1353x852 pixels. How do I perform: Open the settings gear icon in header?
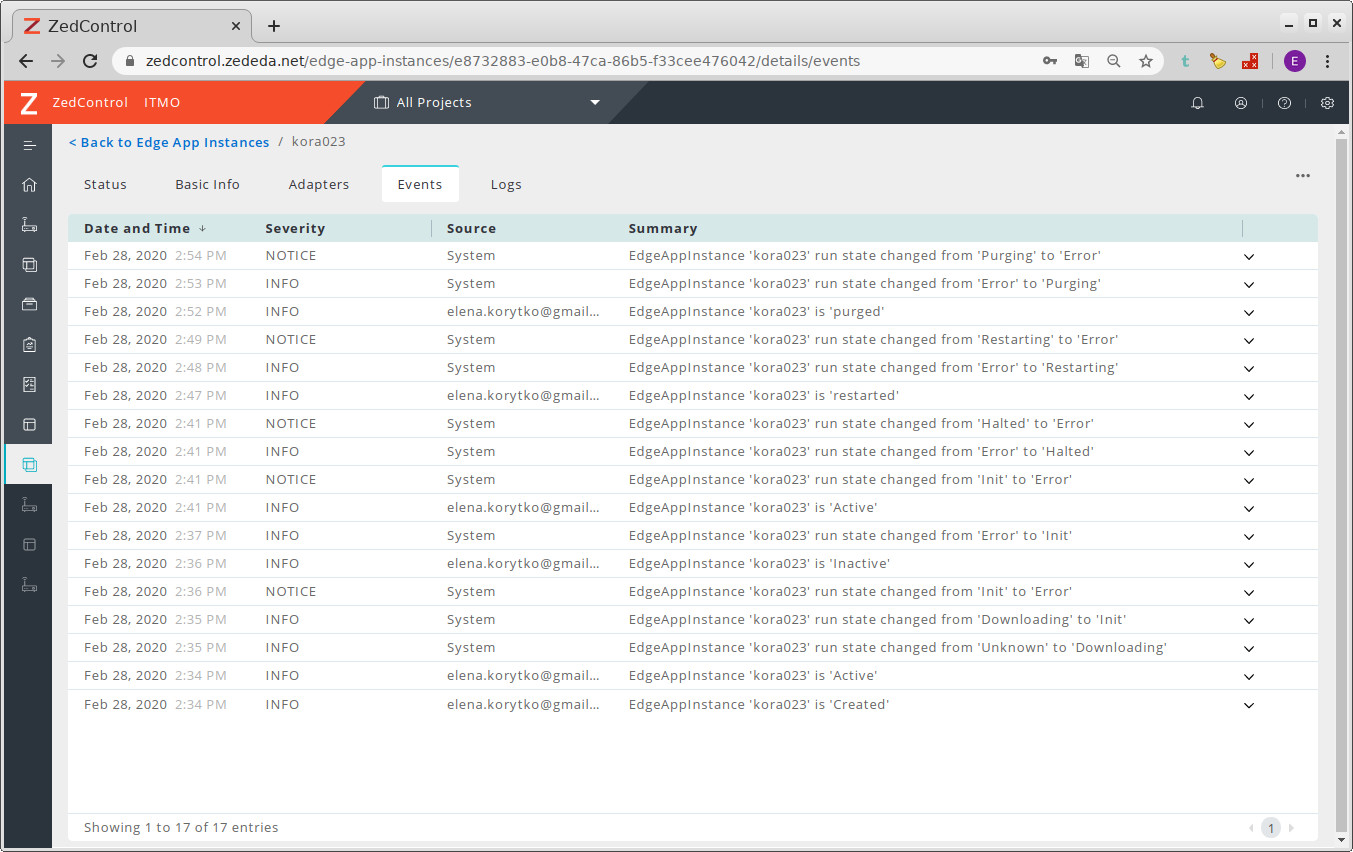click(1327, 103)
